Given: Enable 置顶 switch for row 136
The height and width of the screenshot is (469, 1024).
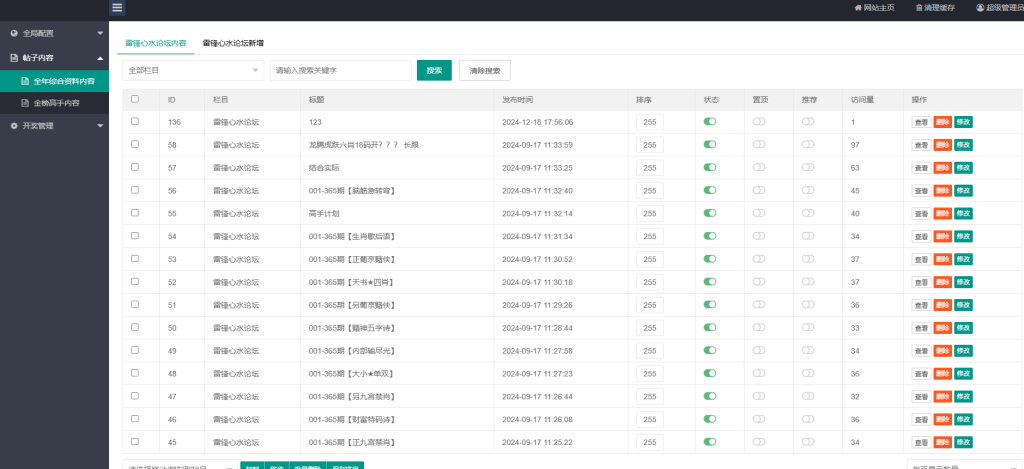Looking at the screenshot, I should [759, 121].
